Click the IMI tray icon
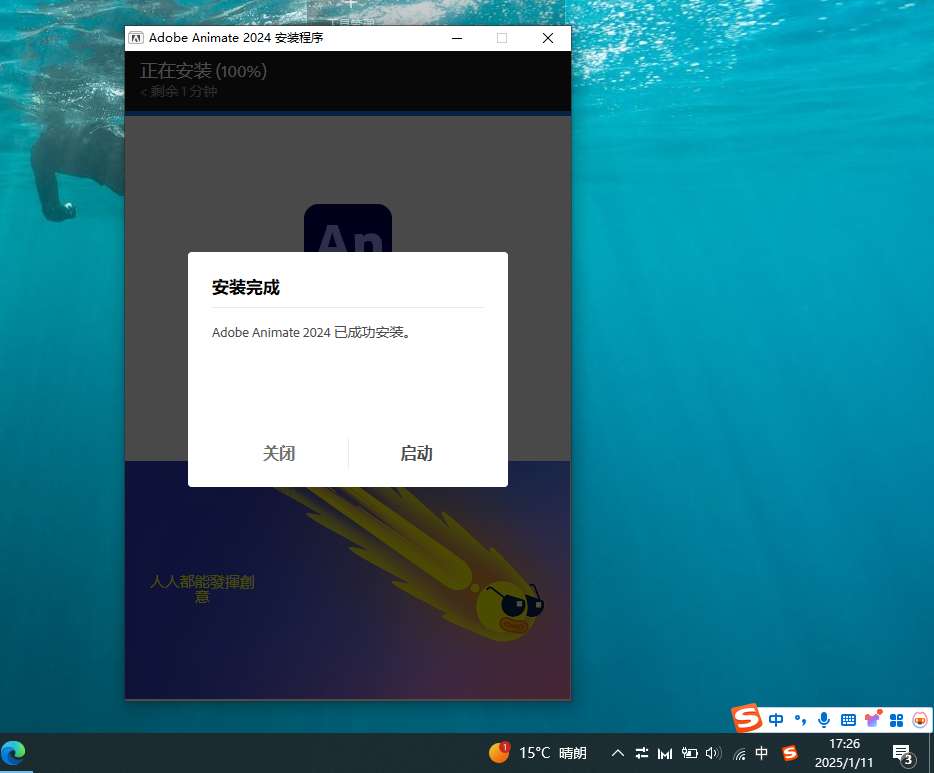This screenshot has height=773, width=934. (665, 754)
